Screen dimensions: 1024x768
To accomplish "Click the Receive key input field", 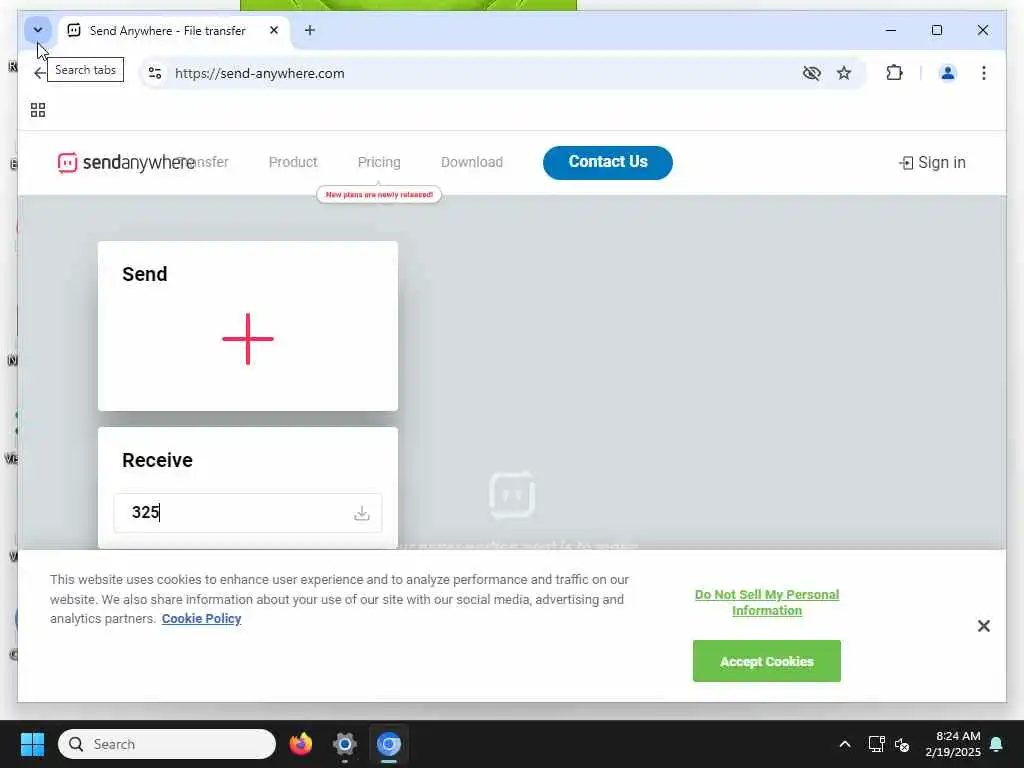I will click(248, 513).
